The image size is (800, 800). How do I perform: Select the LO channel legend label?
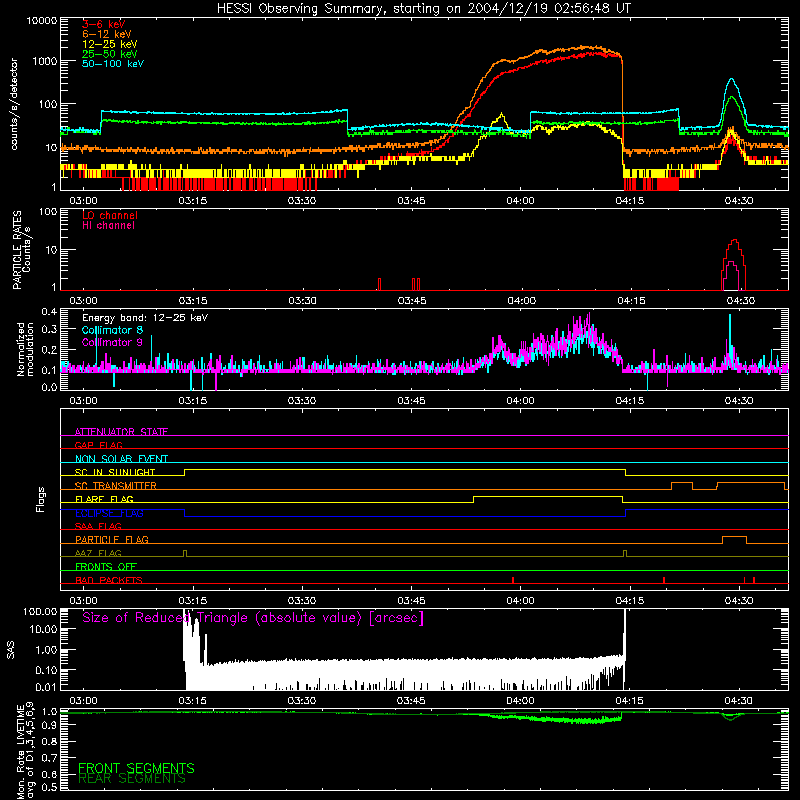click(x=110, y=215)
